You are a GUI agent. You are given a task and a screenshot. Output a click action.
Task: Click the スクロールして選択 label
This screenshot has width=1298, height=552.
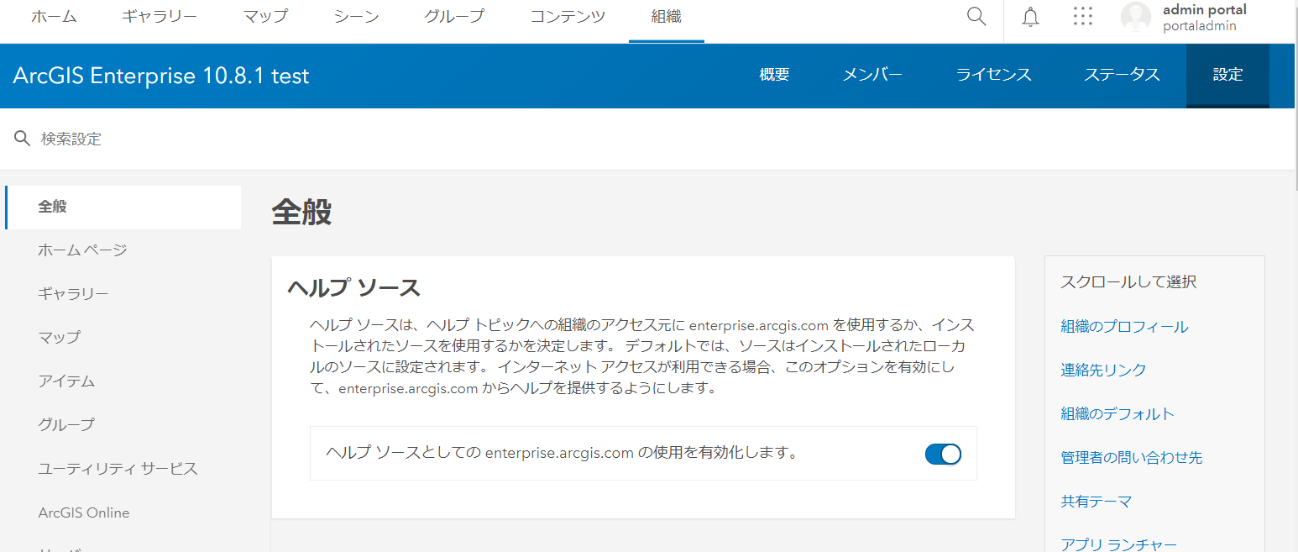[x=1128, y=282]
